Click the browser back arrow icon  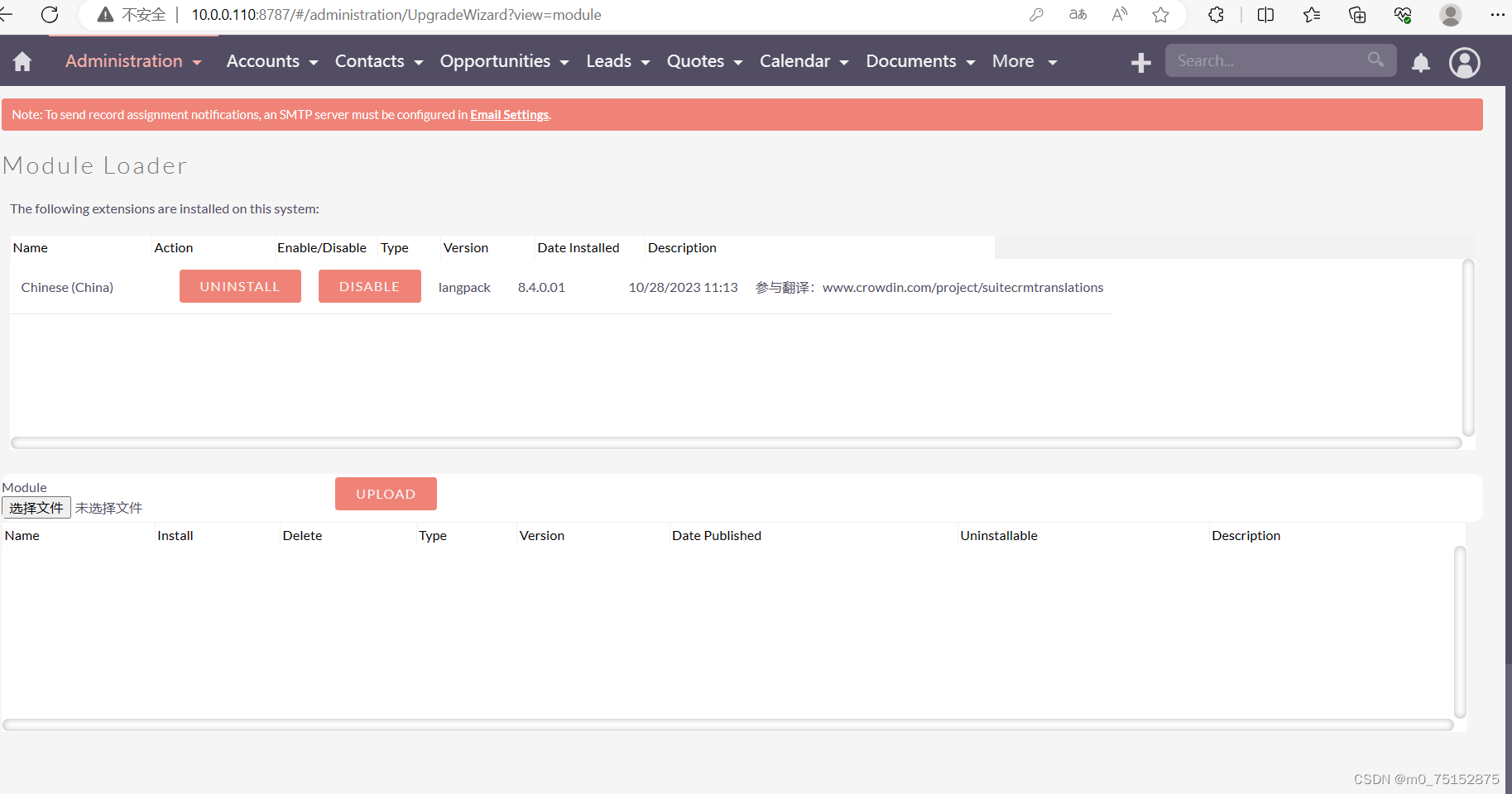coord(8,14)
